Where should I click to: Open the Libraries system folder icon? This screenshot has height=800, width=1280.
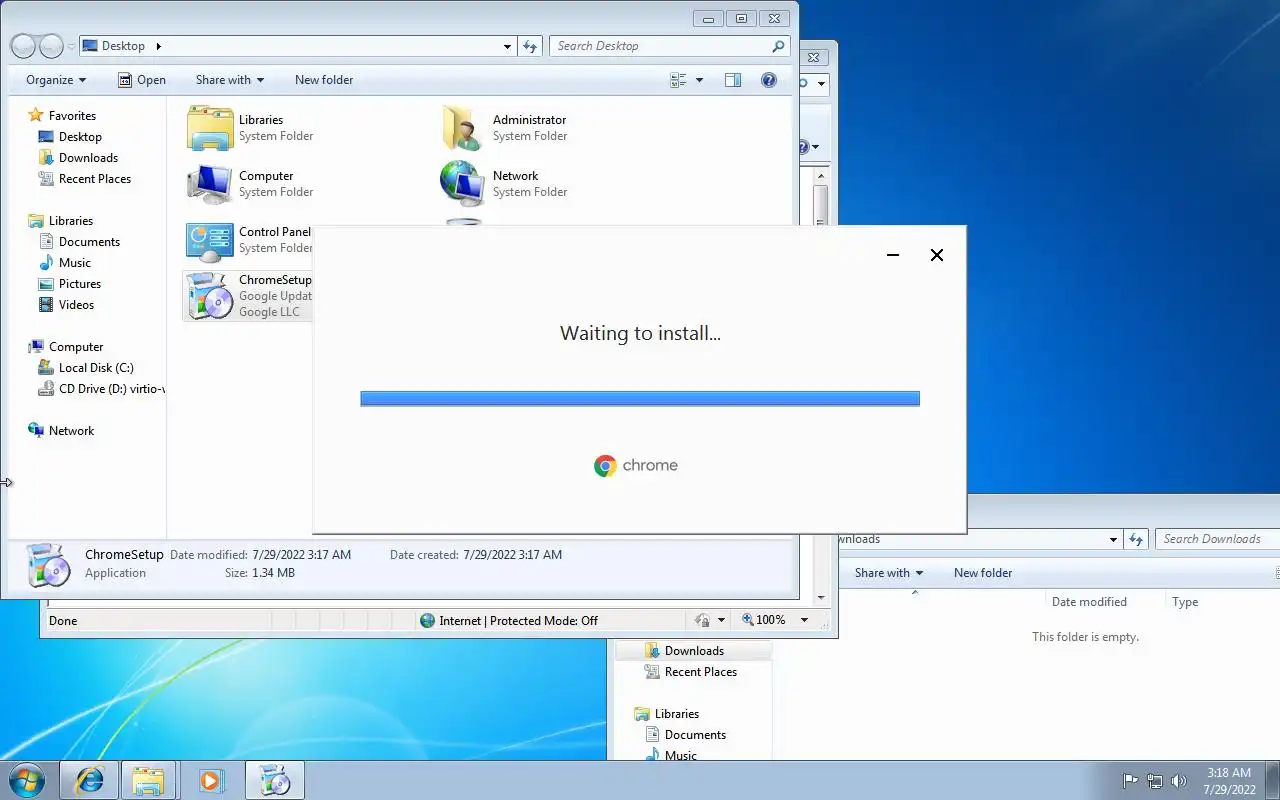(210, 128)
